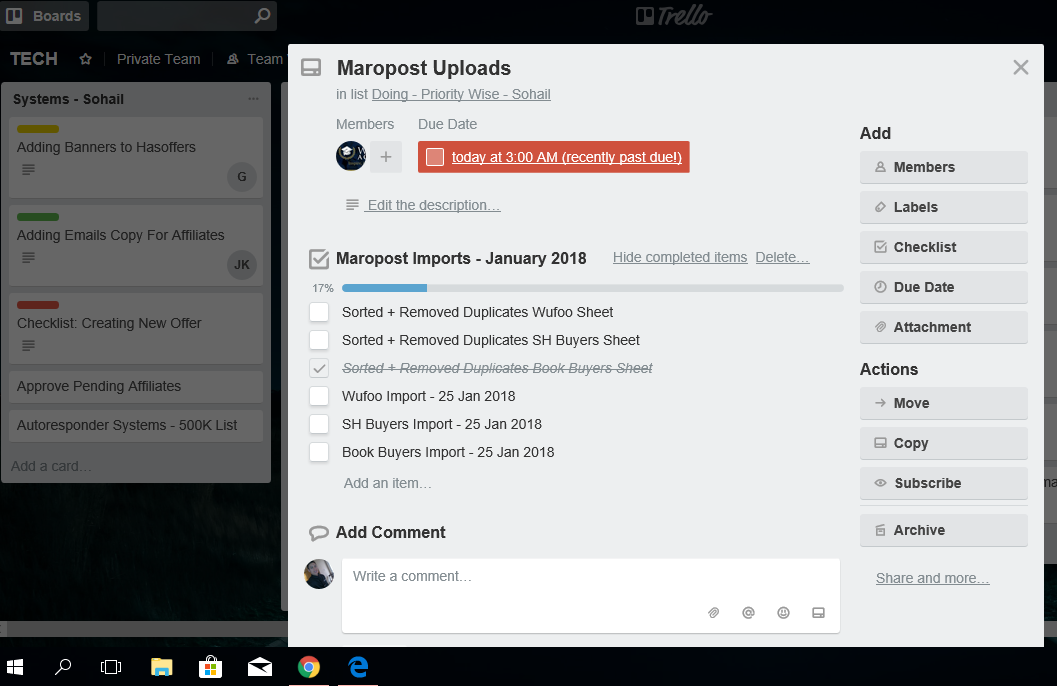The image size is (1057, 686).
Task: Click the Windows taskbar search icon
Action: pos(63,667)
